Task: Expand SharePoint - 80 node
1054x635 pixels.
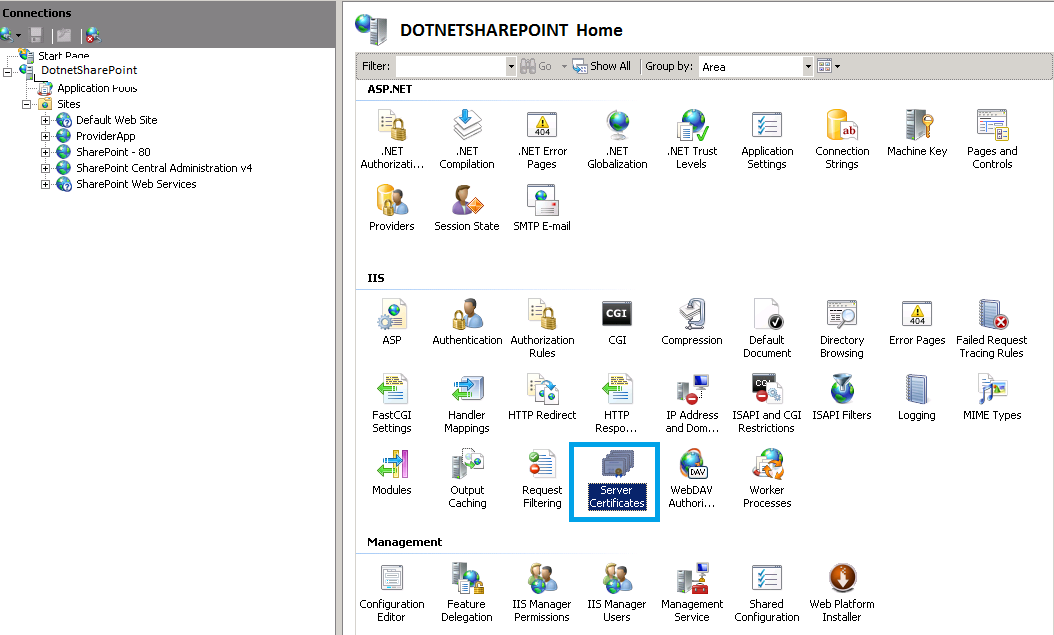Action: coord(46,153)
